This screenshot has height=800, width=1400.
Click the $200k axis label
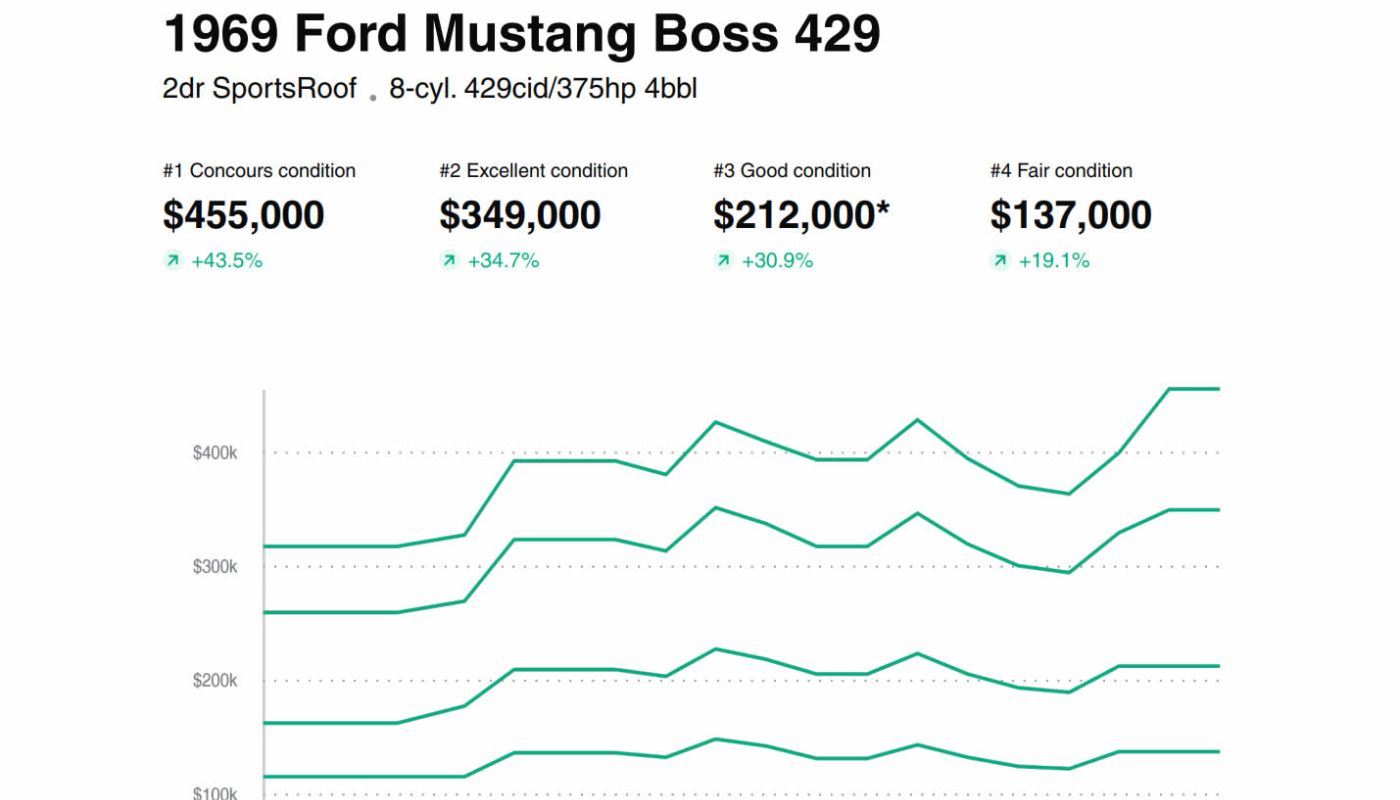tap(215, 681)
